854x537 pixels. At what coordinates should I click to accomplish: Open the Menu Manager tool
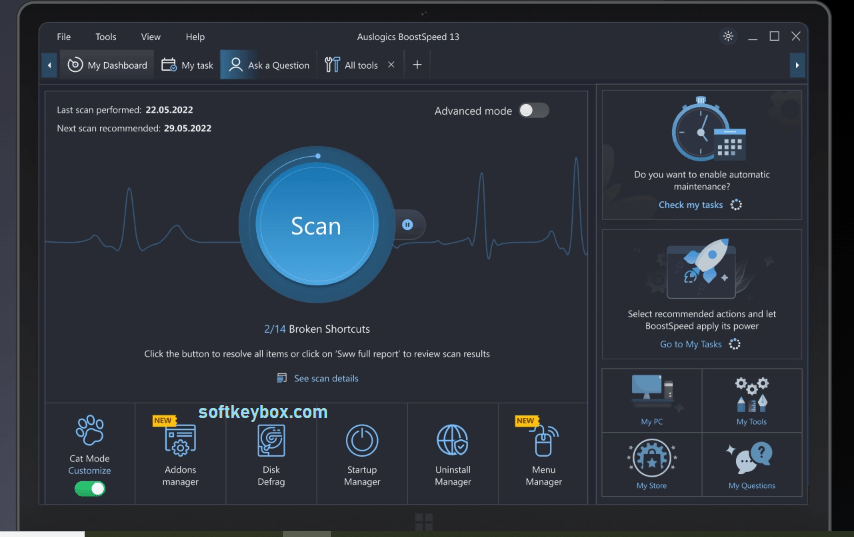point(544,453)
